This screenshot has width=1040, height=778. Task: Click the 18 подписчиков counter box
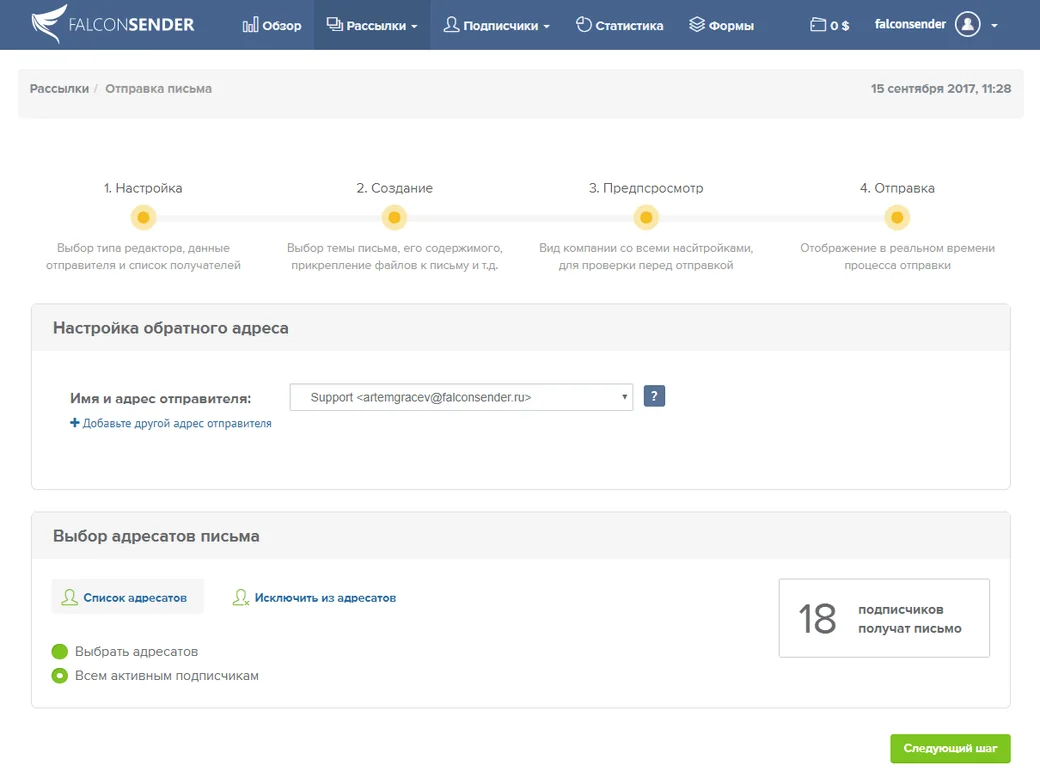[884, 618]
